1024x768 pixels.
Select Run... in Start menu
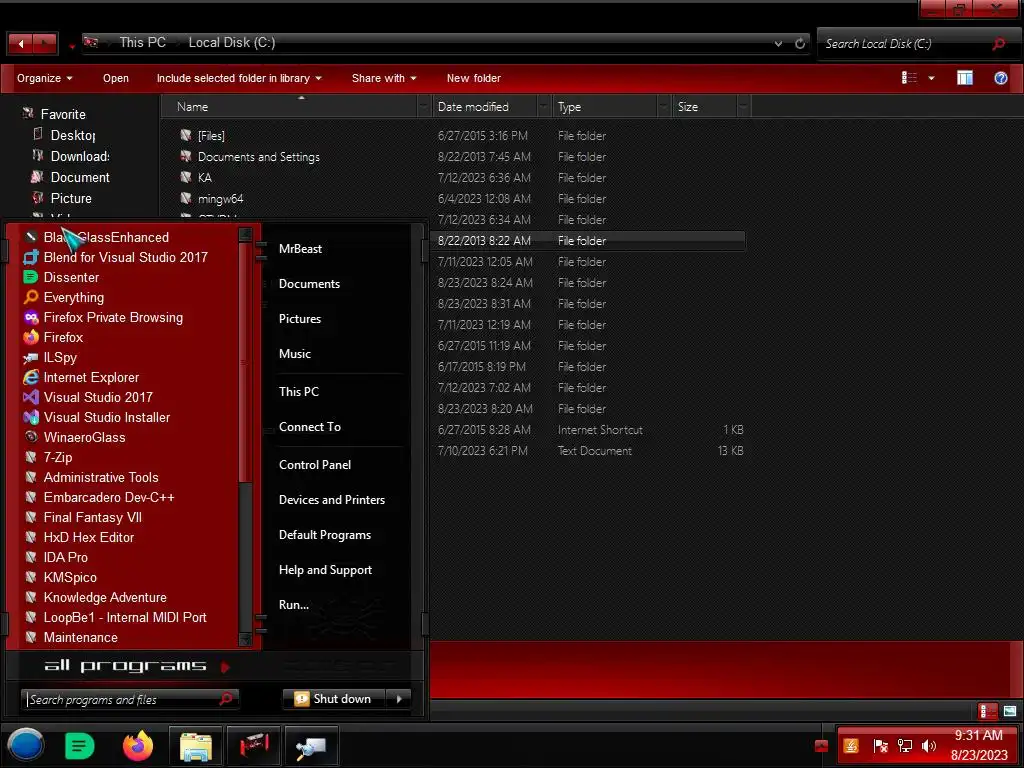294,605
